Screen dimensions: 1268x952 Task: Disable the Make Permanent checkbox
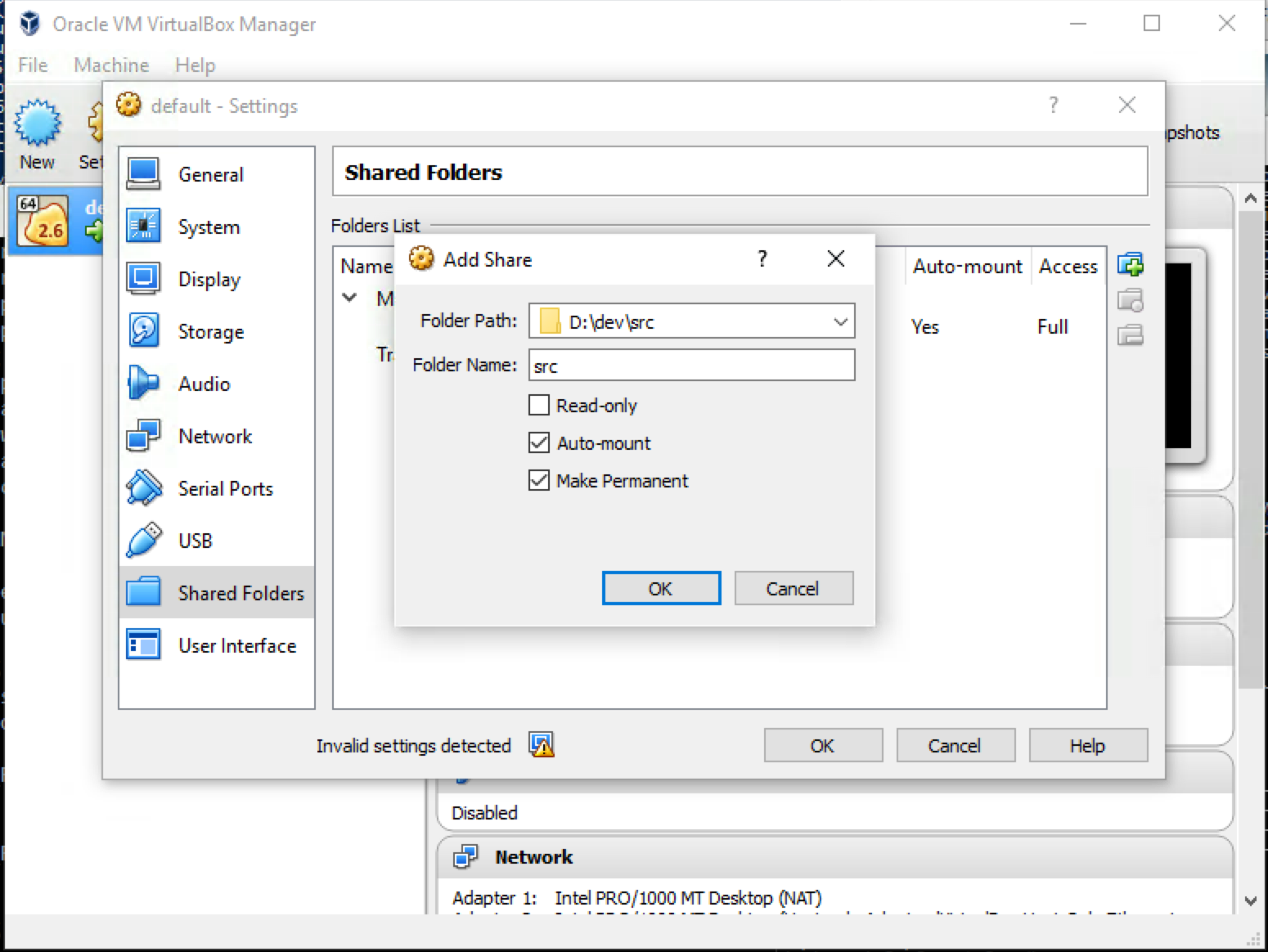[x=539, y=480]
